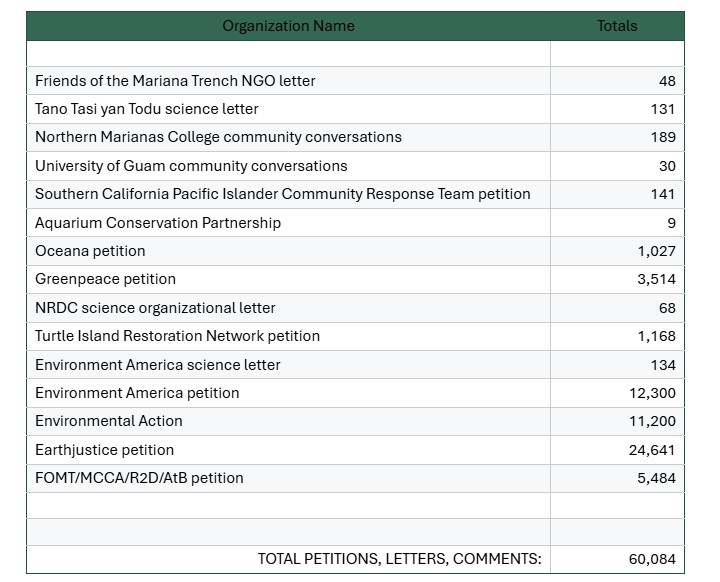Click the Oceana petition cell
Image resolution: width=720 pixels, height=582 pixels.
coord(90,251)
